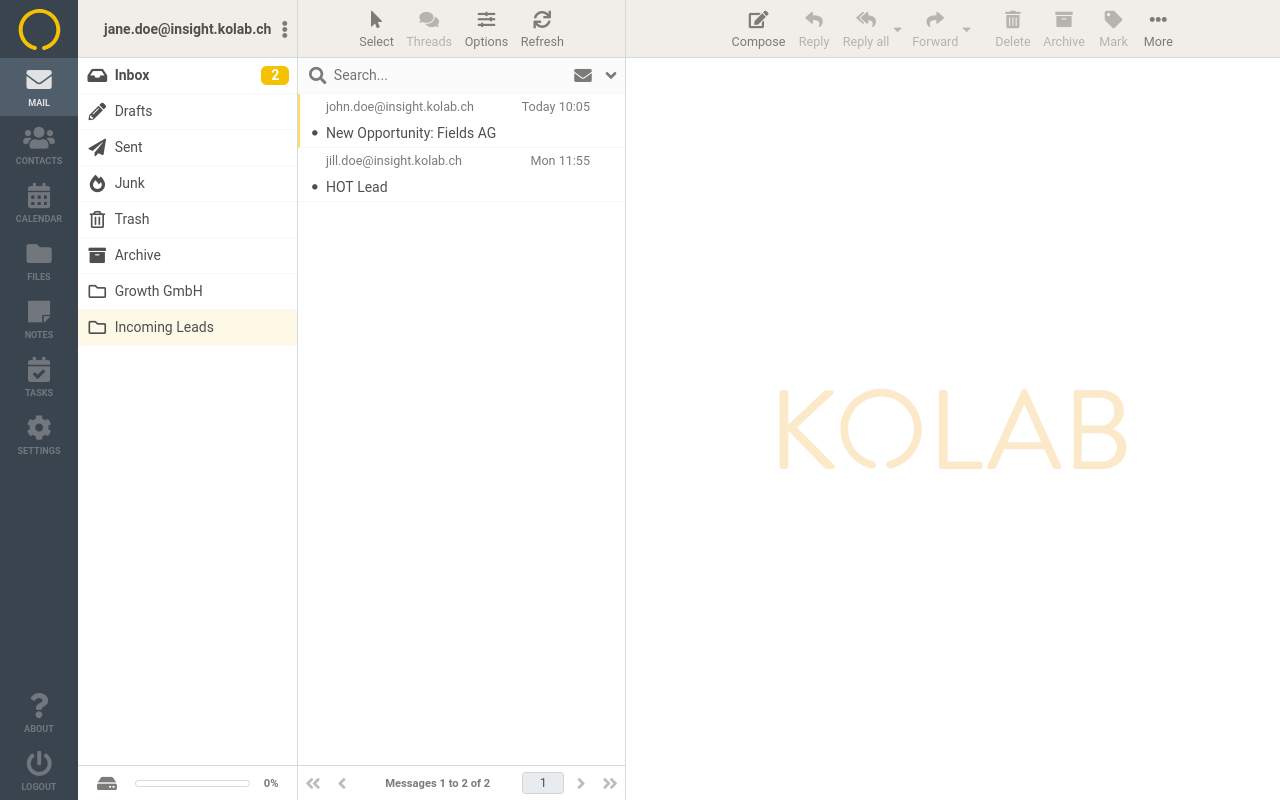
Task: Click the Select cursor tool
Action: 376,29
